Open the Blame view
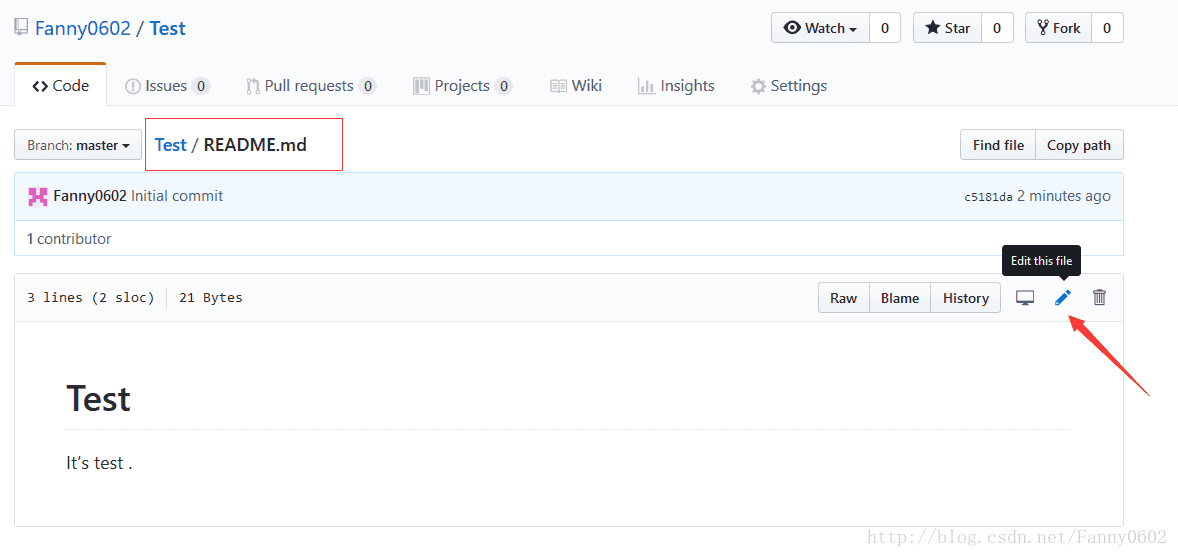1178x557 pixels. point(900,298)
